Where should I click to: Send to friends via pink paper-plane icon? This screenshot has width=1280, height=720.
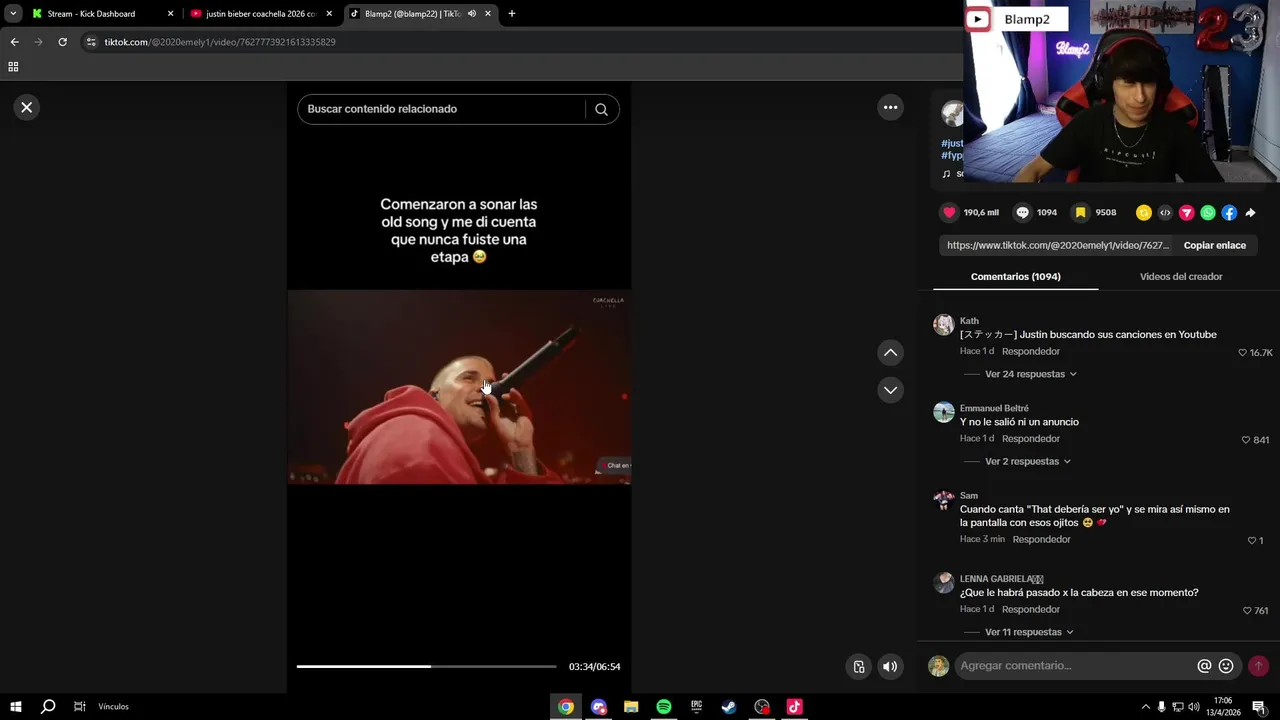click(1186, 212)
